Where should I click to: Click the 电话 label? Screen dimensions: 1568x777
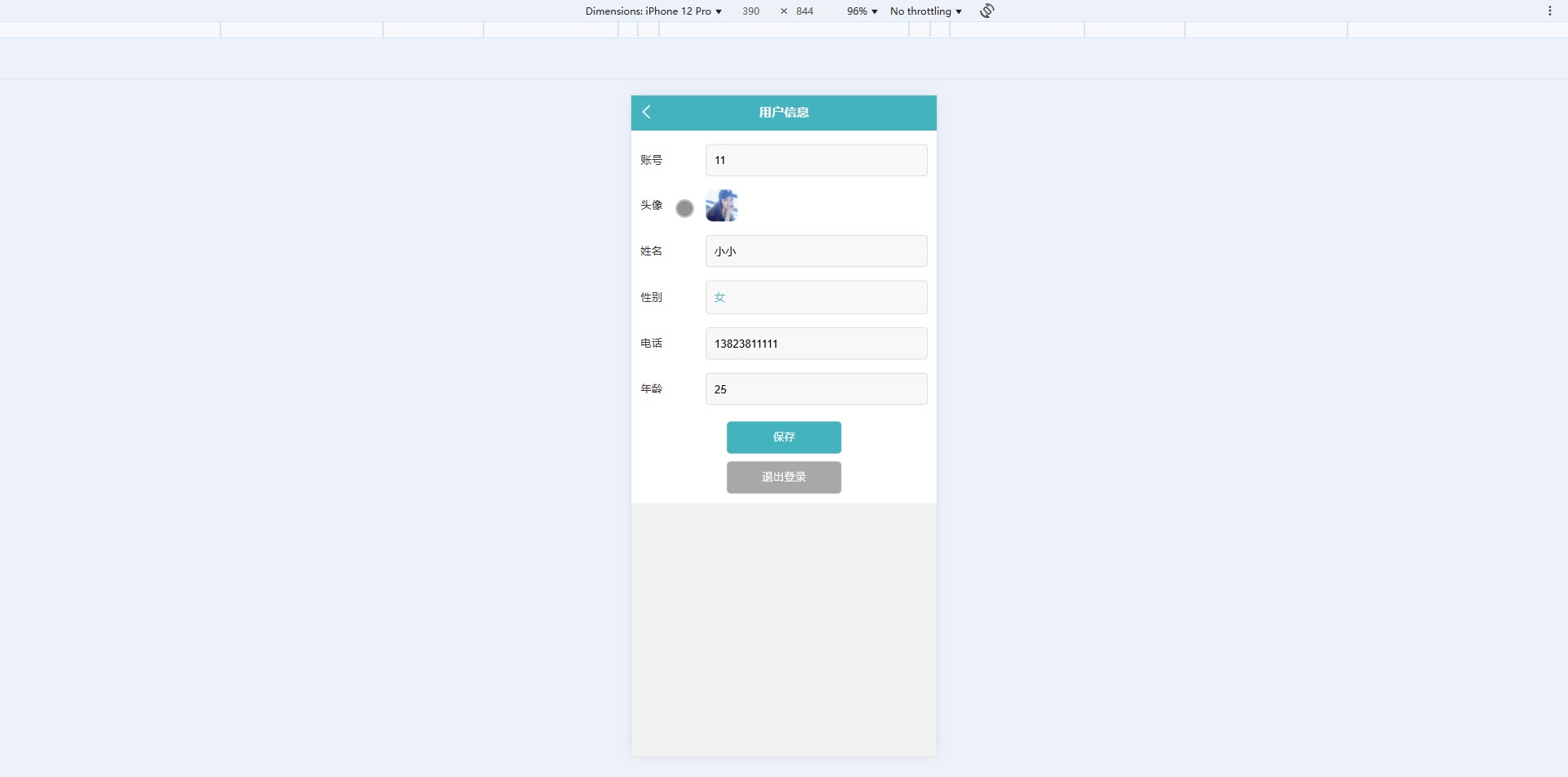[651, 343]
